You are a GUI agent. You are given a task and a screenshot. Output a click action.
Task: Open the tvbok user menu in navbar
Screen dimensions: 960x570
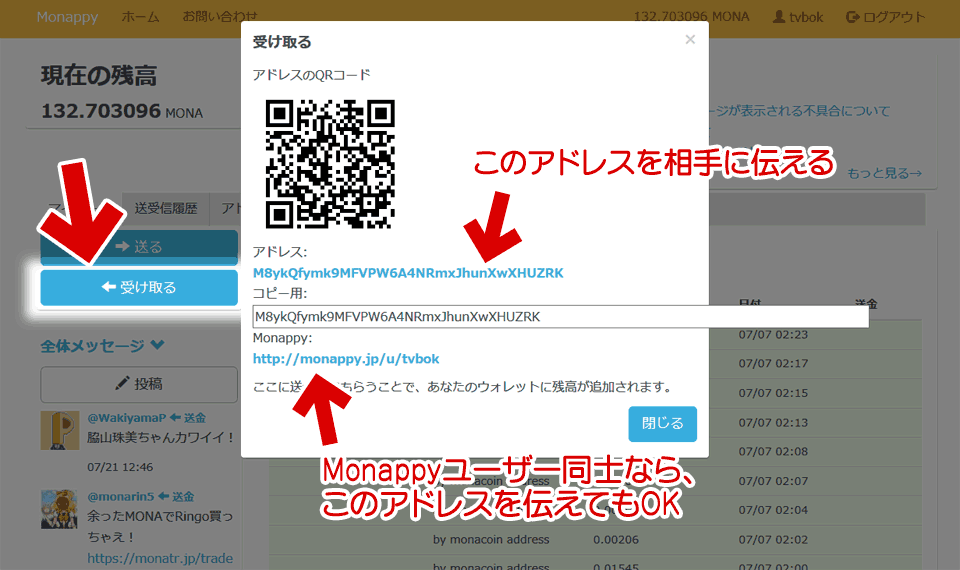point(798,17)
